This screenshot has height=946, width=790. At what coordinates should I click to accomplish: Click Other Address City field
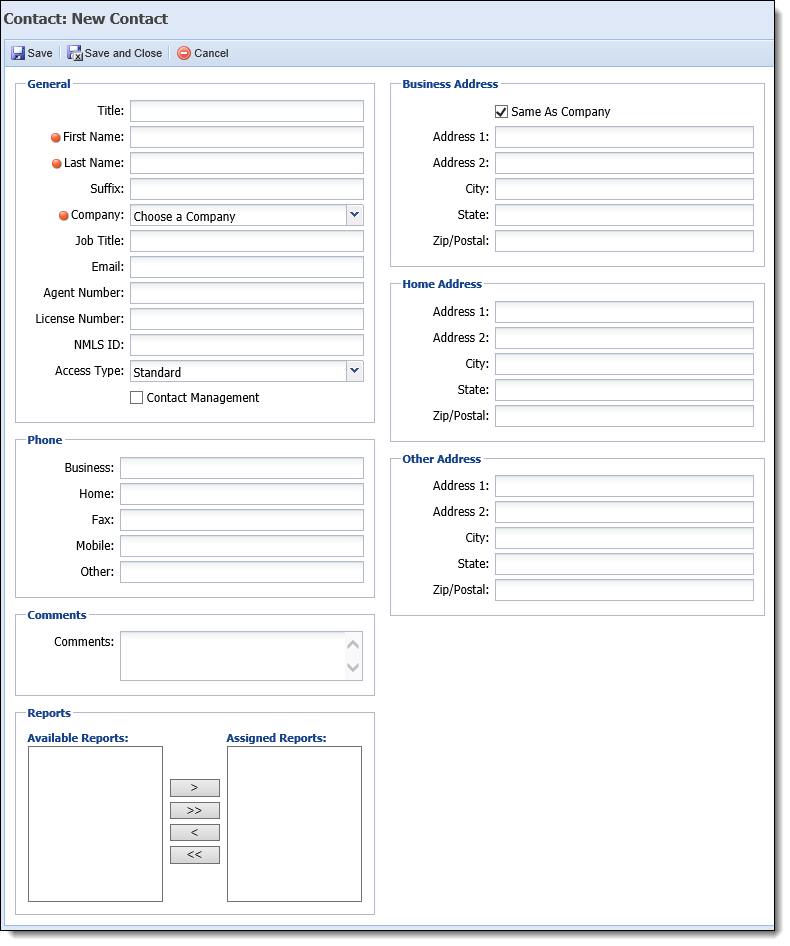coord(625,538)
